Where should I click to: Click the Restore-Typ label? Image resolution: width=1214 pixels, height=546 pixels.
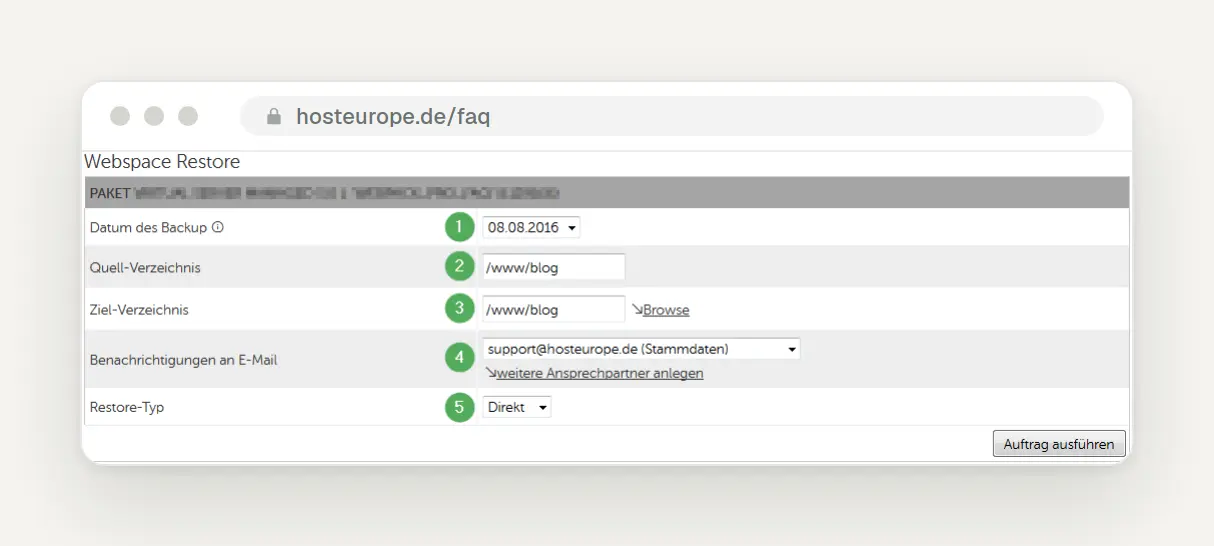[125, 407]
